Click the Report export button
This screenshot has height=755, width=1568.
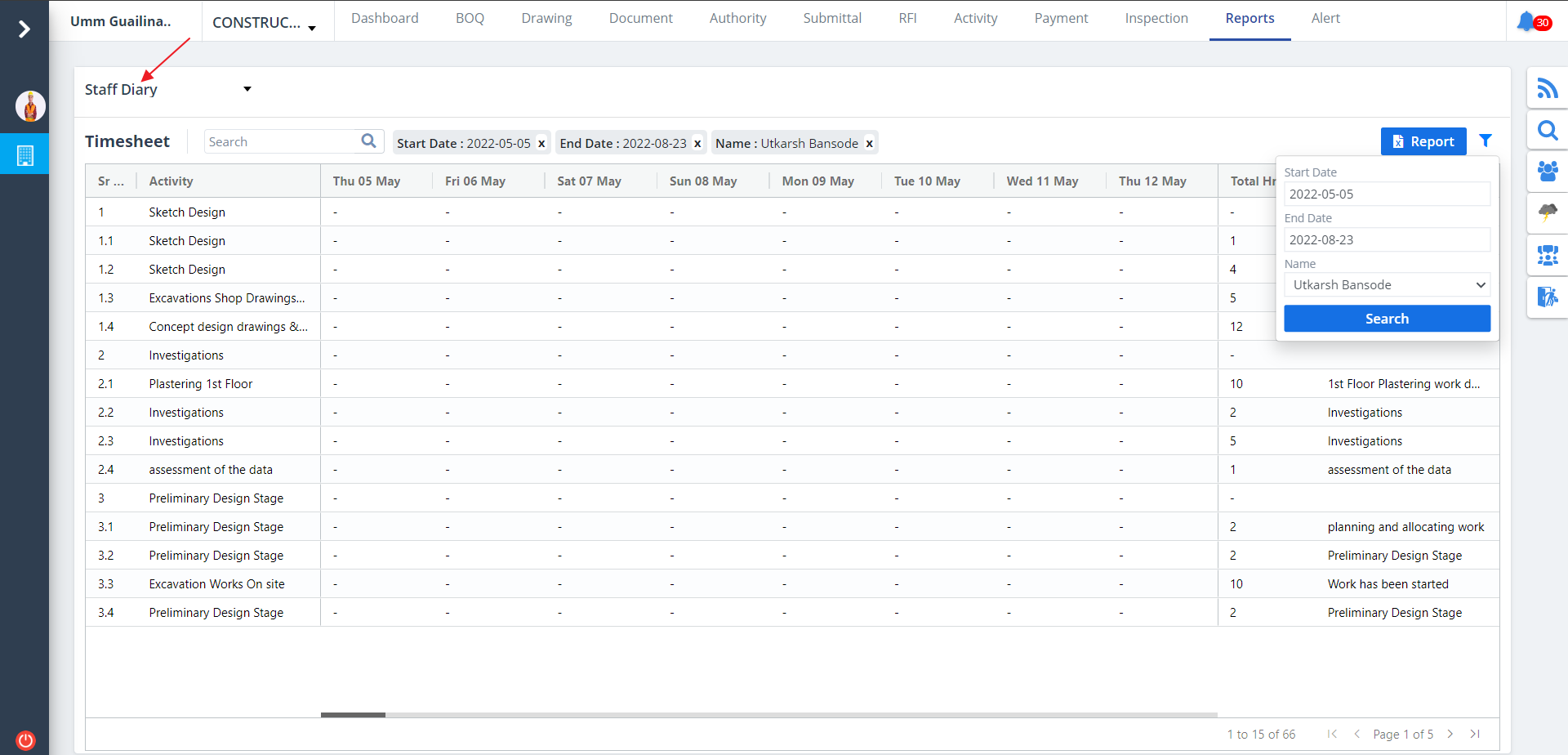point(1423,141)
